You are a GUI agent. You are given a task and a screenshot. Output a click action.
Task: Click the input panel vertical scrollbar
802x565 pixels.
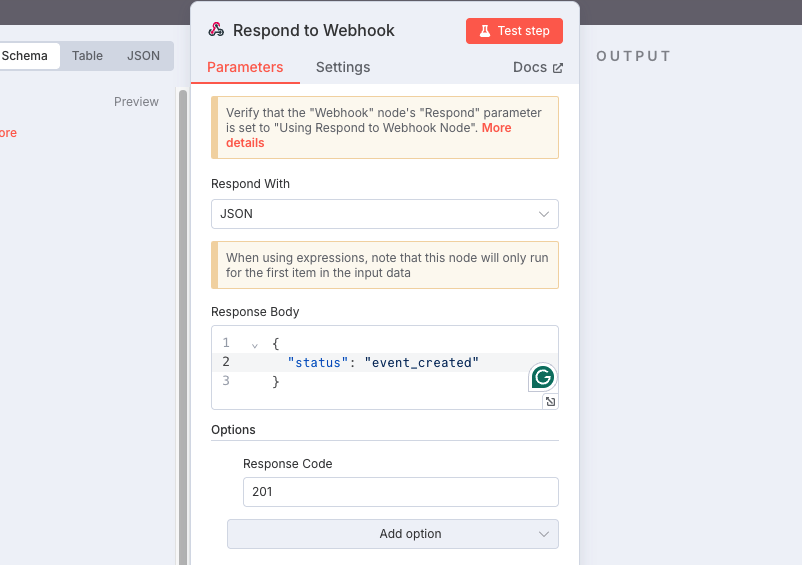183,327
